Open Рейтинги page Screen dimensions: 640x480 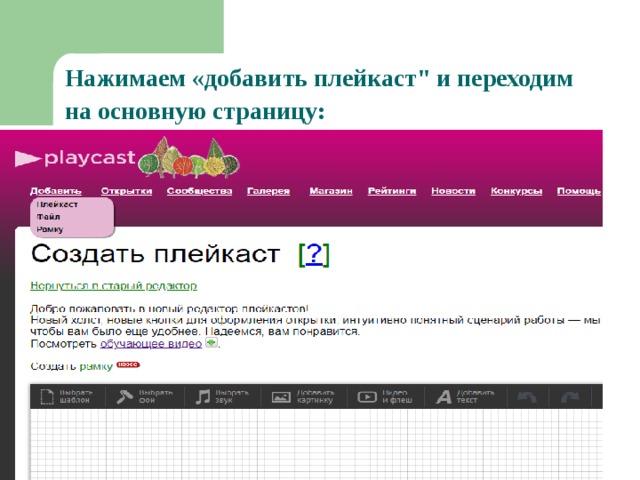pyautogui.click(x=392, y=191)
